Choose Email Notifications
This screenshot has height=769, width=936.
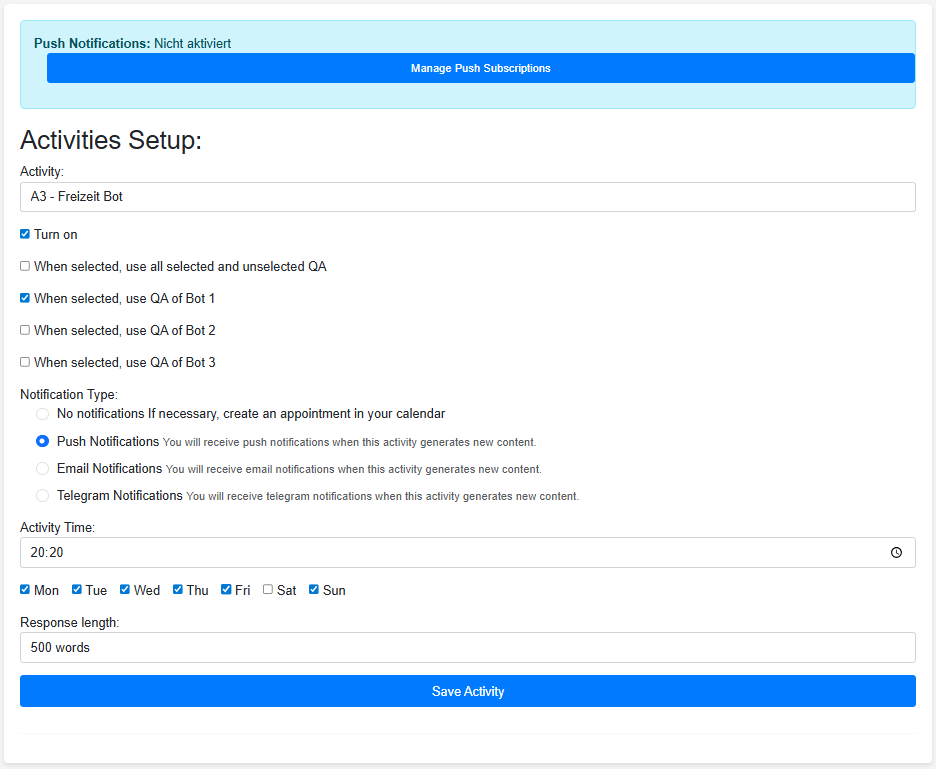pyautogui.click(x=42, y=468)
